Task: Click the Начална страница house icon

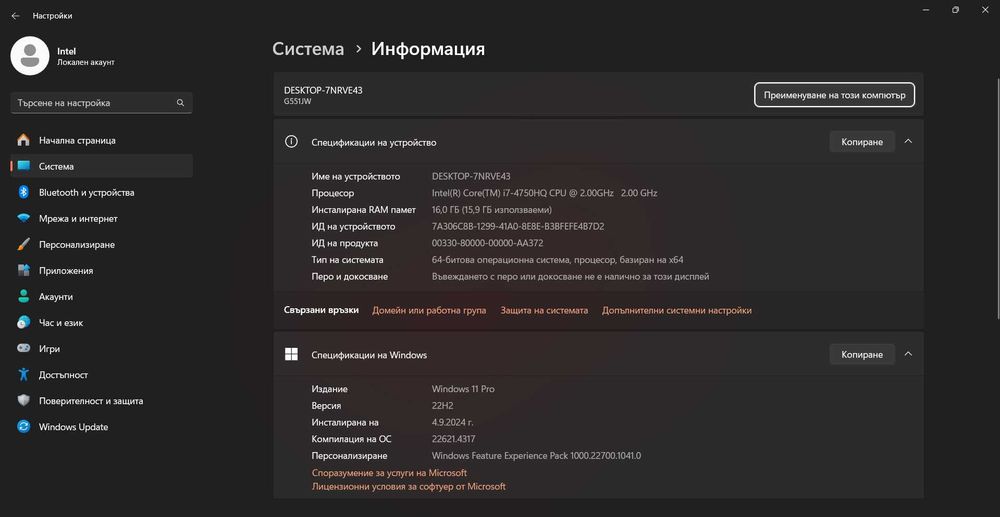Action: click(24, 140)
